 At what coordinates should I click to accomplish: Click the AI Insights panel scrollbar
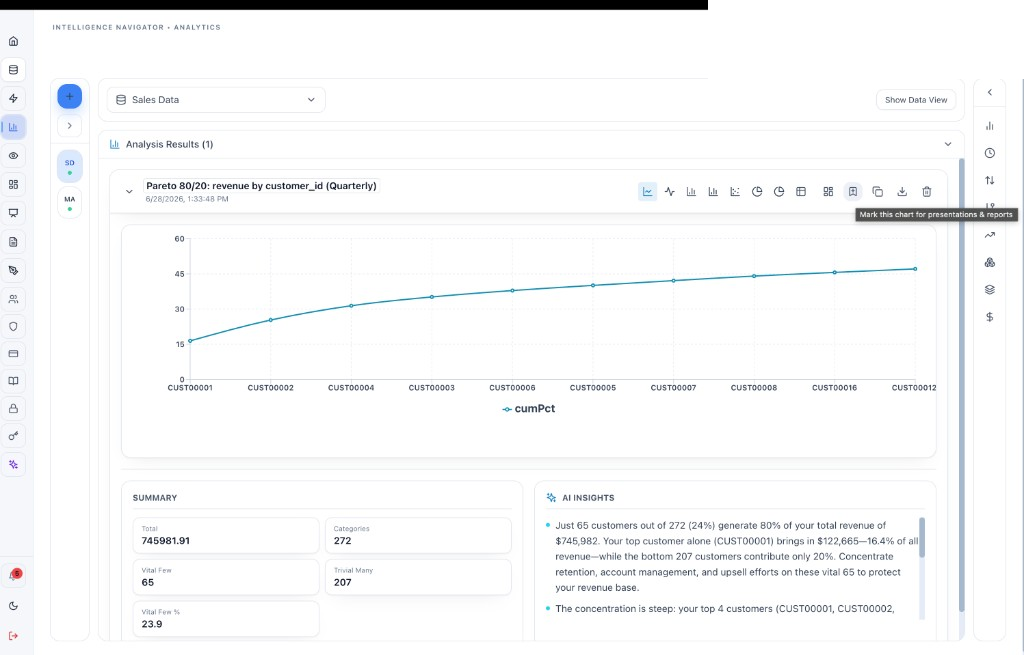click(922, 537)
